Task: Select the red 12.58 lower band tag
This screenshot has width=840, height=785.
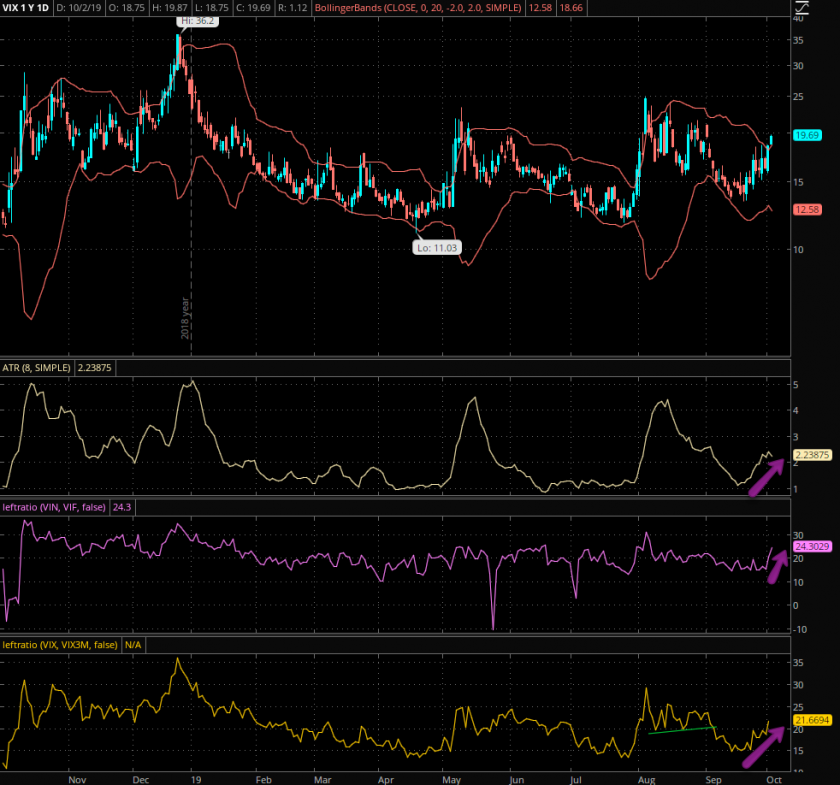Action: click(807, 209)
